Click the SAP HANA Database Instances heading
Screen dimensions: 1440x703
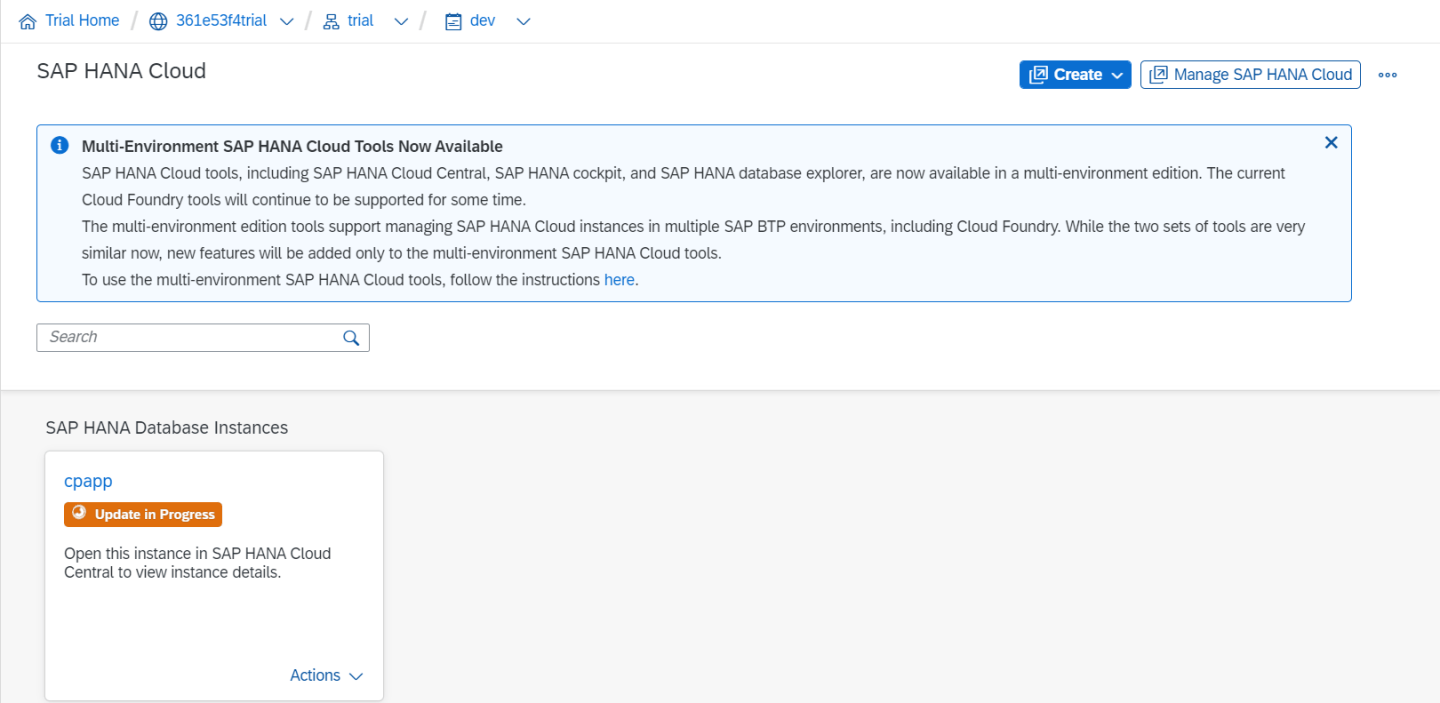167,428
